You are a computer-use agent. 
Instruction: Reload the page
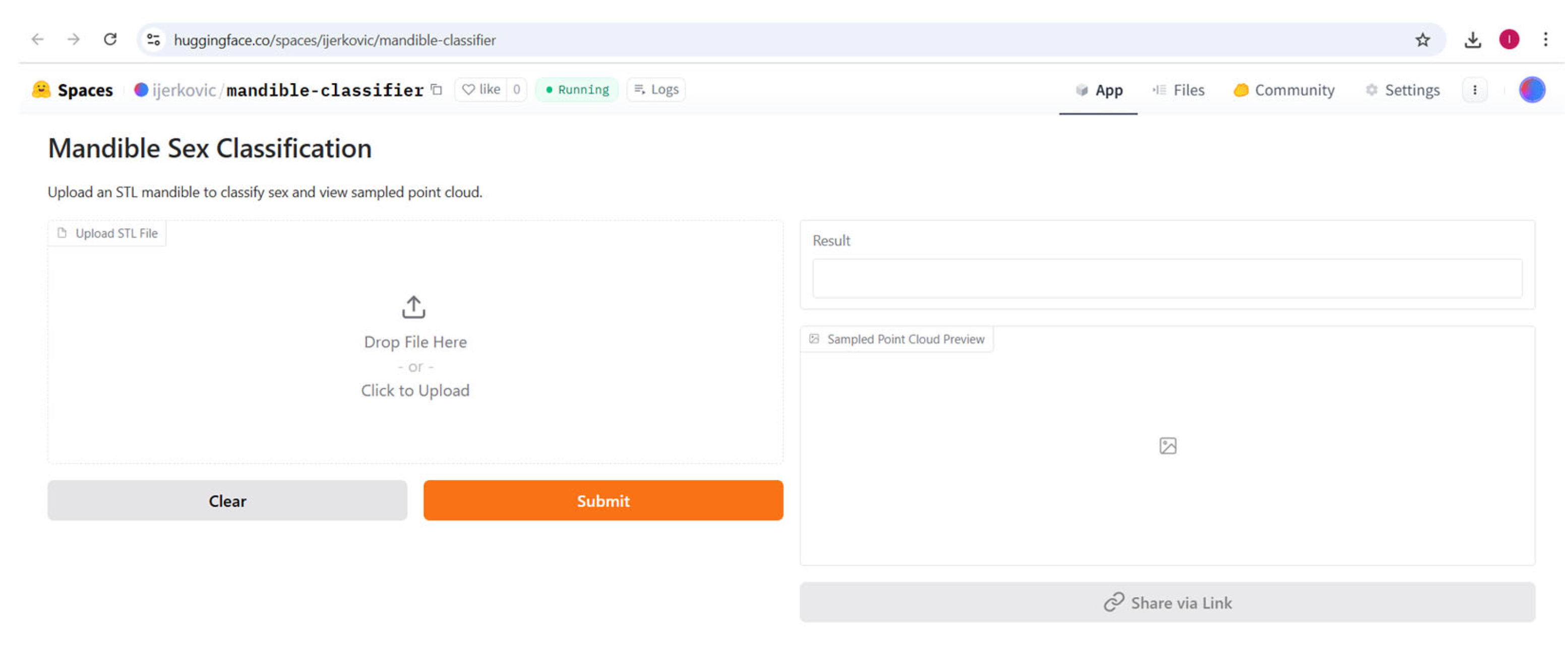pyautogui.click(x=110, y=39)
